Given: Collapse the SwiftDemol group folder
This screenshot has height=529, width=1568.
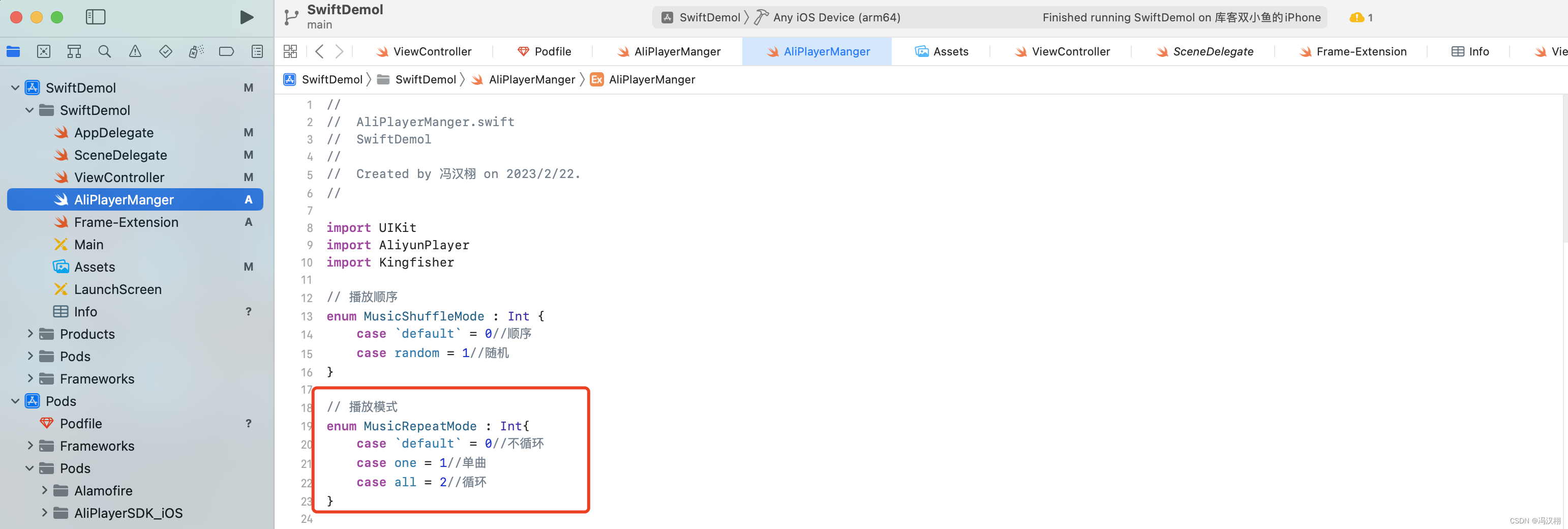Looking at the screenshot, I should 29,110.
